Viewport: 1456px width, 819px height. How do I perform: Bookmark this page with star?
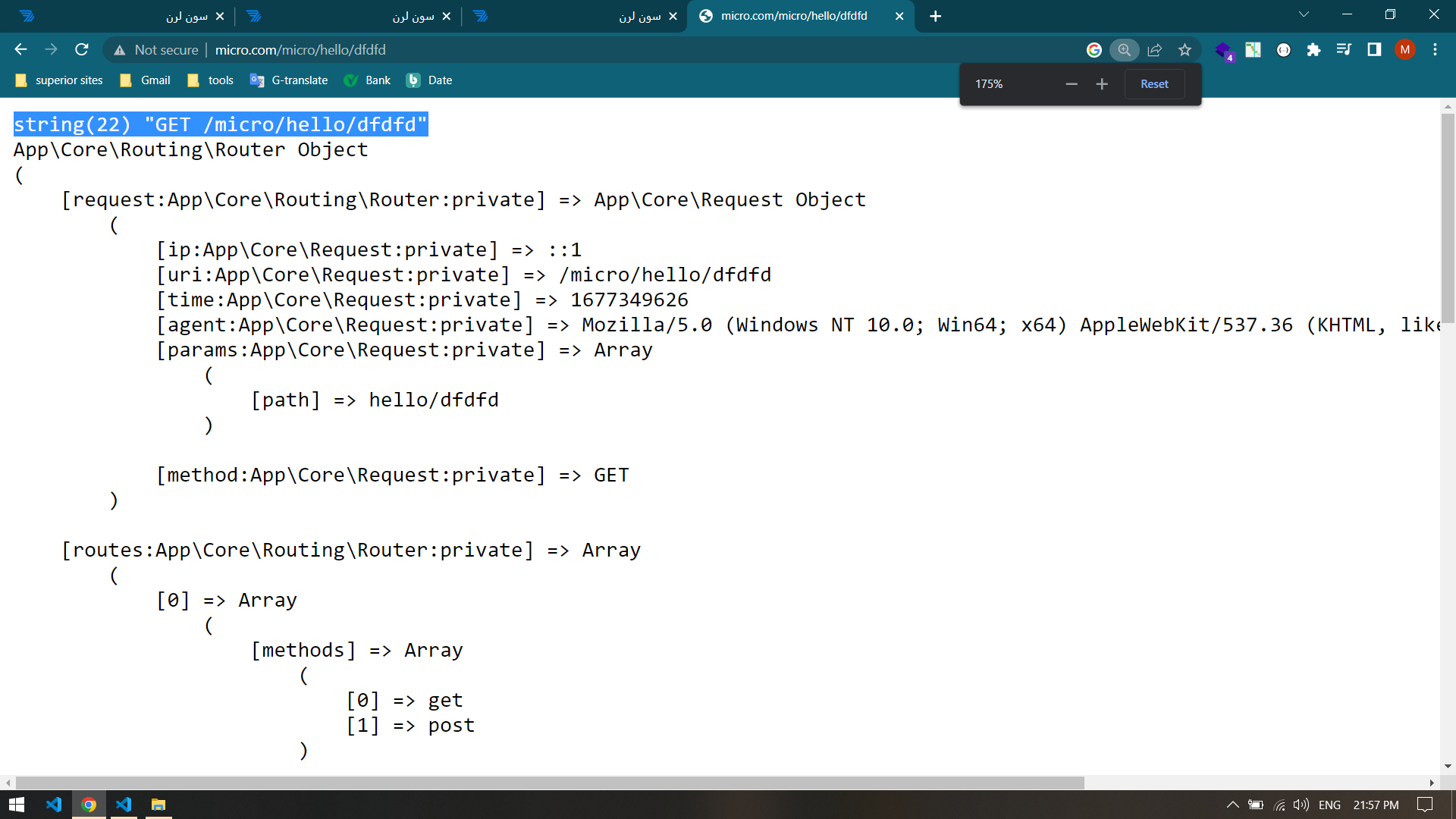pyautogui.click(x=1185, y=49)
